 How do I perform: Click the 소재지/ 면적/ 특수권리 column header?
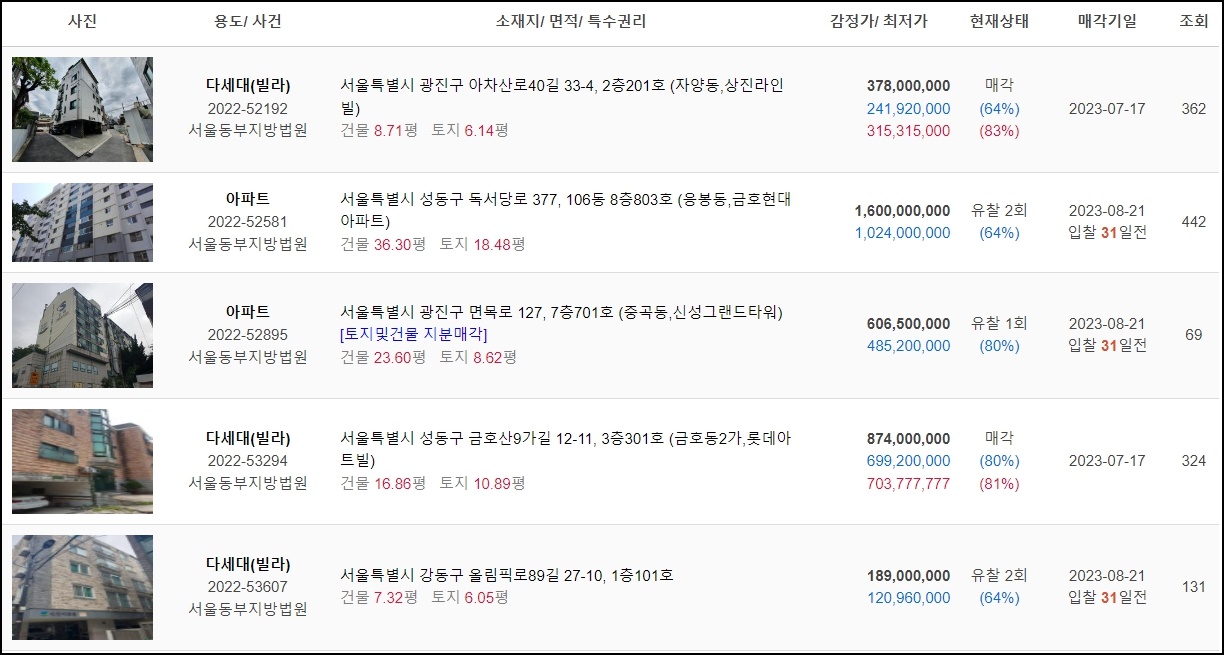pos(571,21)
